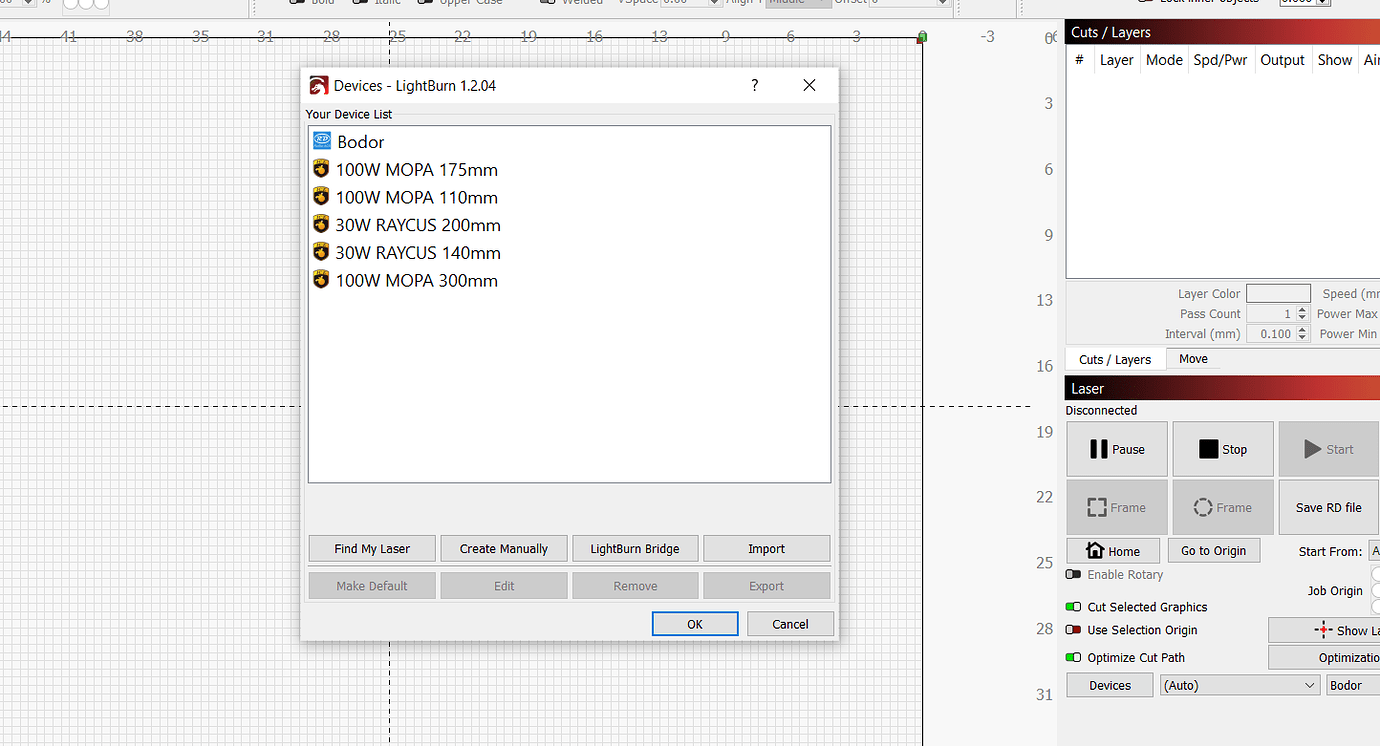Click the help question mark in Devices dialog
The width and height of the screenshot is (1380, 746).
(x=754, y=85)
